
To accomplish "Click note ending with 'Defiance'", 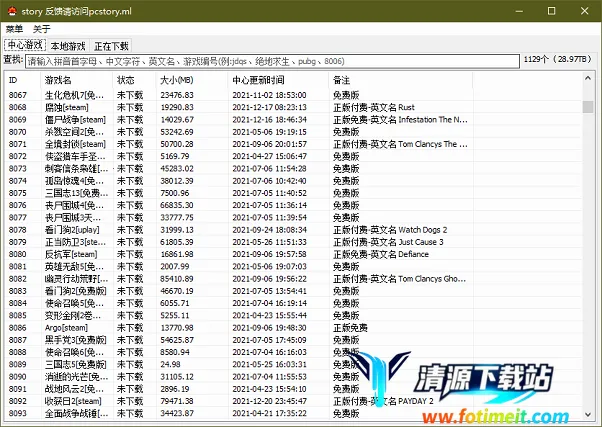I will 380,255.
